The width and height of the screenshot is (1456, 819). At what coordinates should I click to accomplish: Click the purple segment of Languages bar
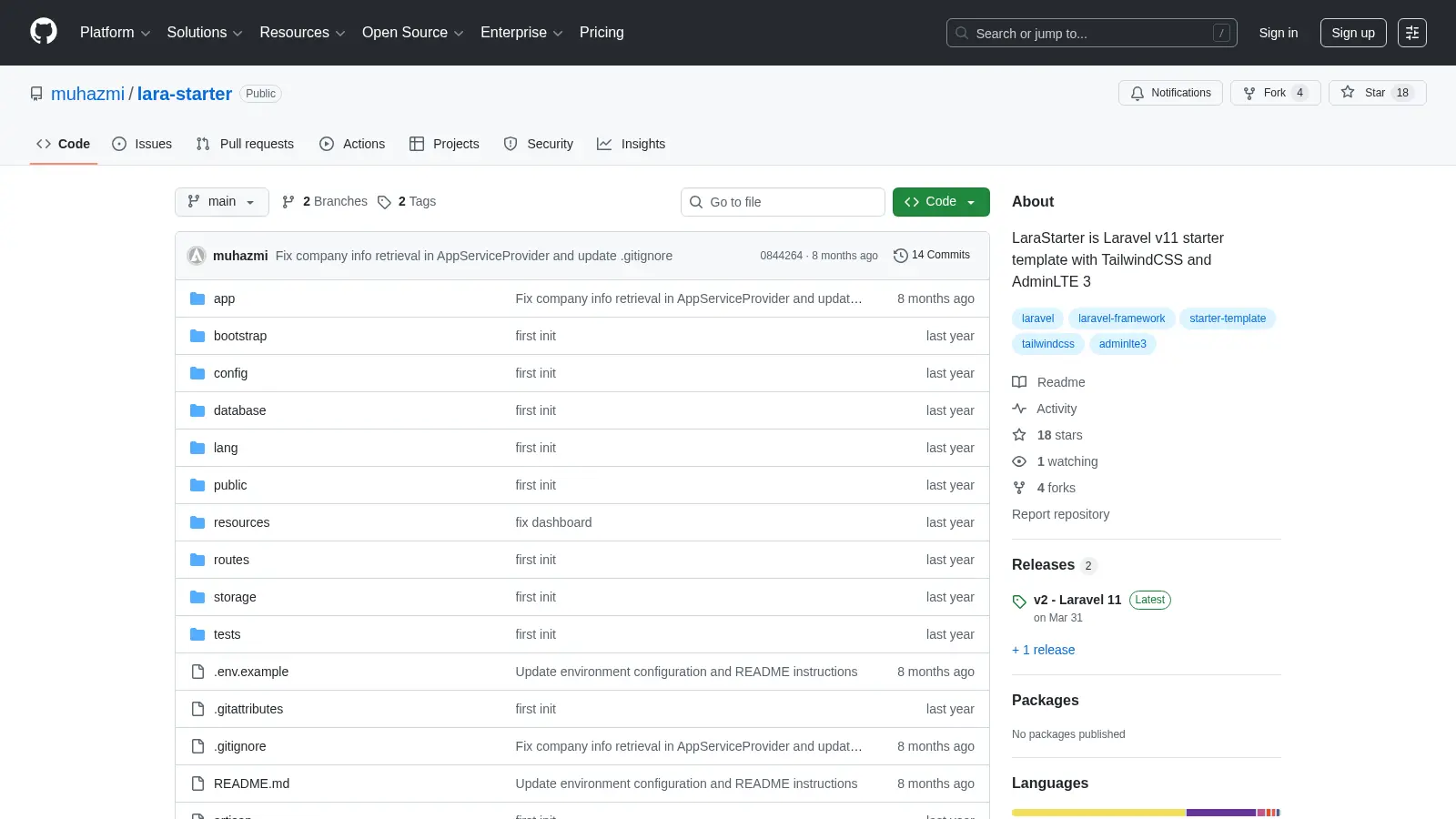pyautogui.click(x=1221, y=813)
